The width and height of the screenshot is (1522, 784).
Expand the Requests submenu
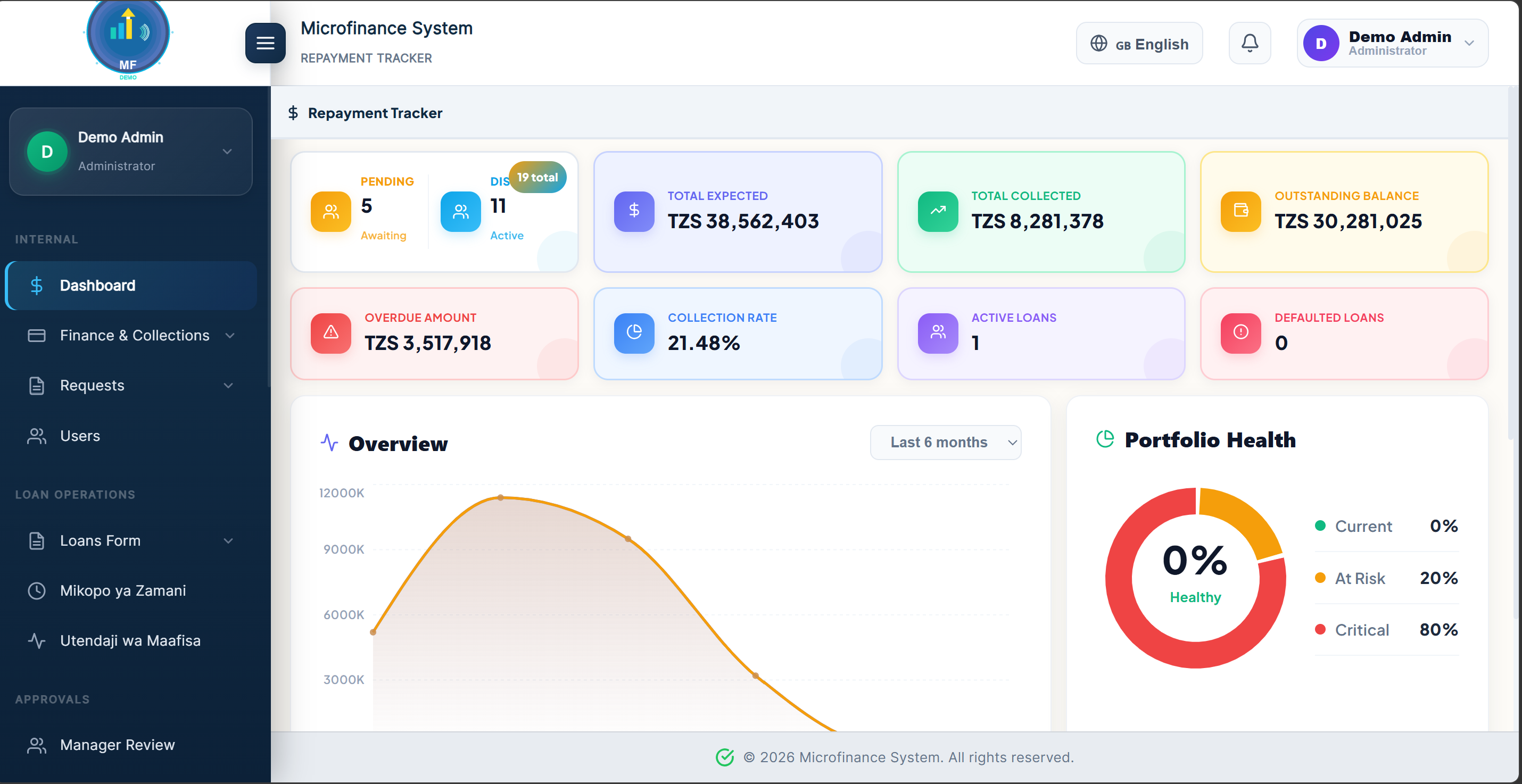[130, 386]
